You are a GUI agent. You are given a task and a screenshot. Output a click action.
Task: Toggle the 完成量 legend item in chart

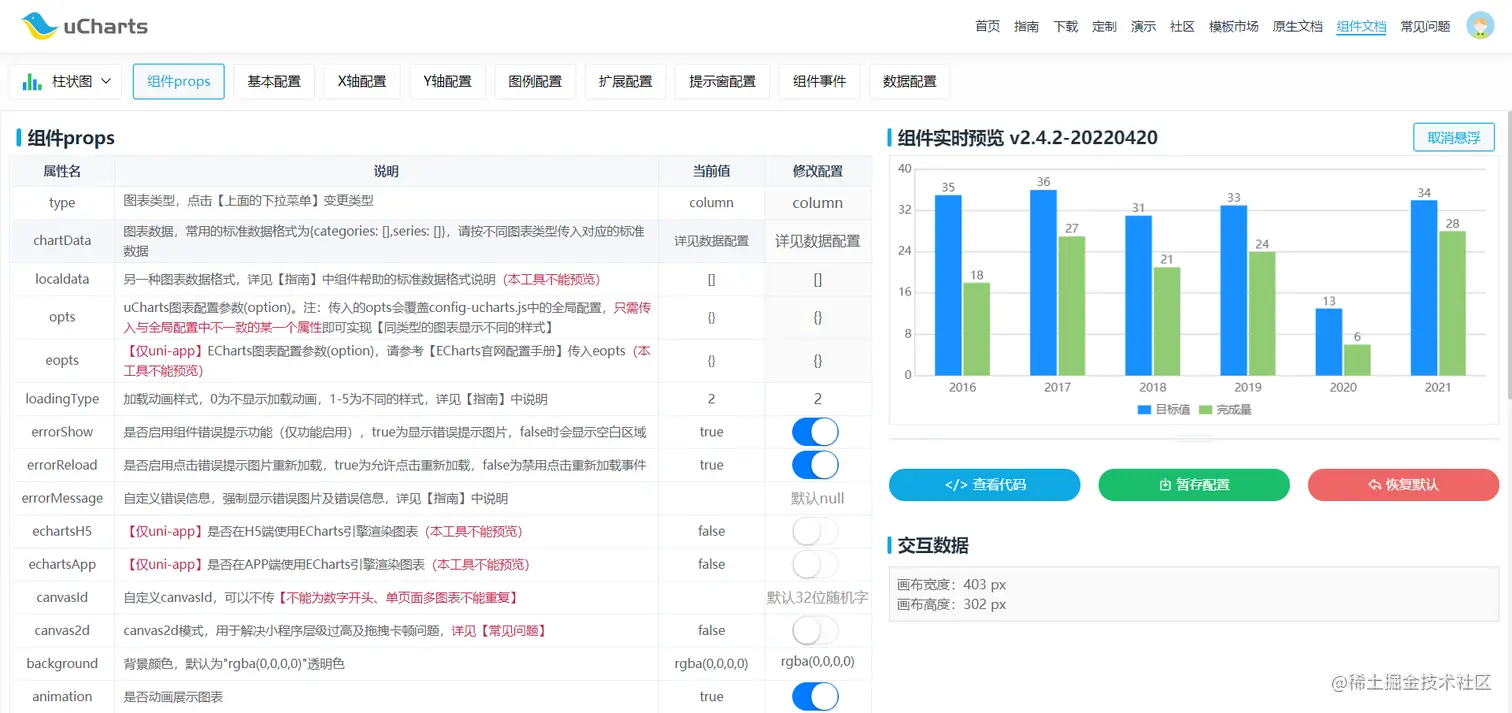(x=1225, y=409)
